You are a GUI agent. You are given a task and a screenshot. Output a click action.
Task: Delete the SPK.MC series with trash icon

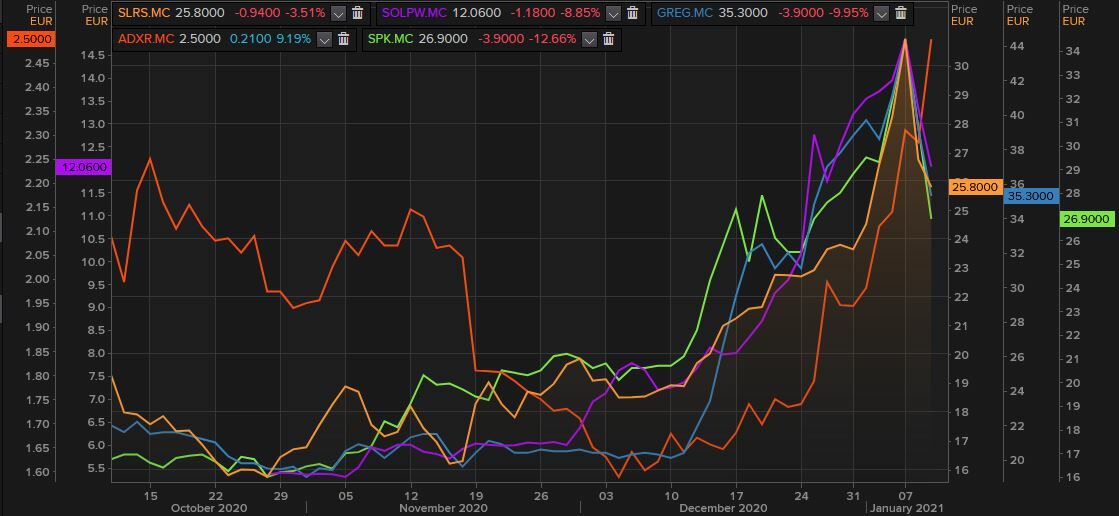pos(608,39)
